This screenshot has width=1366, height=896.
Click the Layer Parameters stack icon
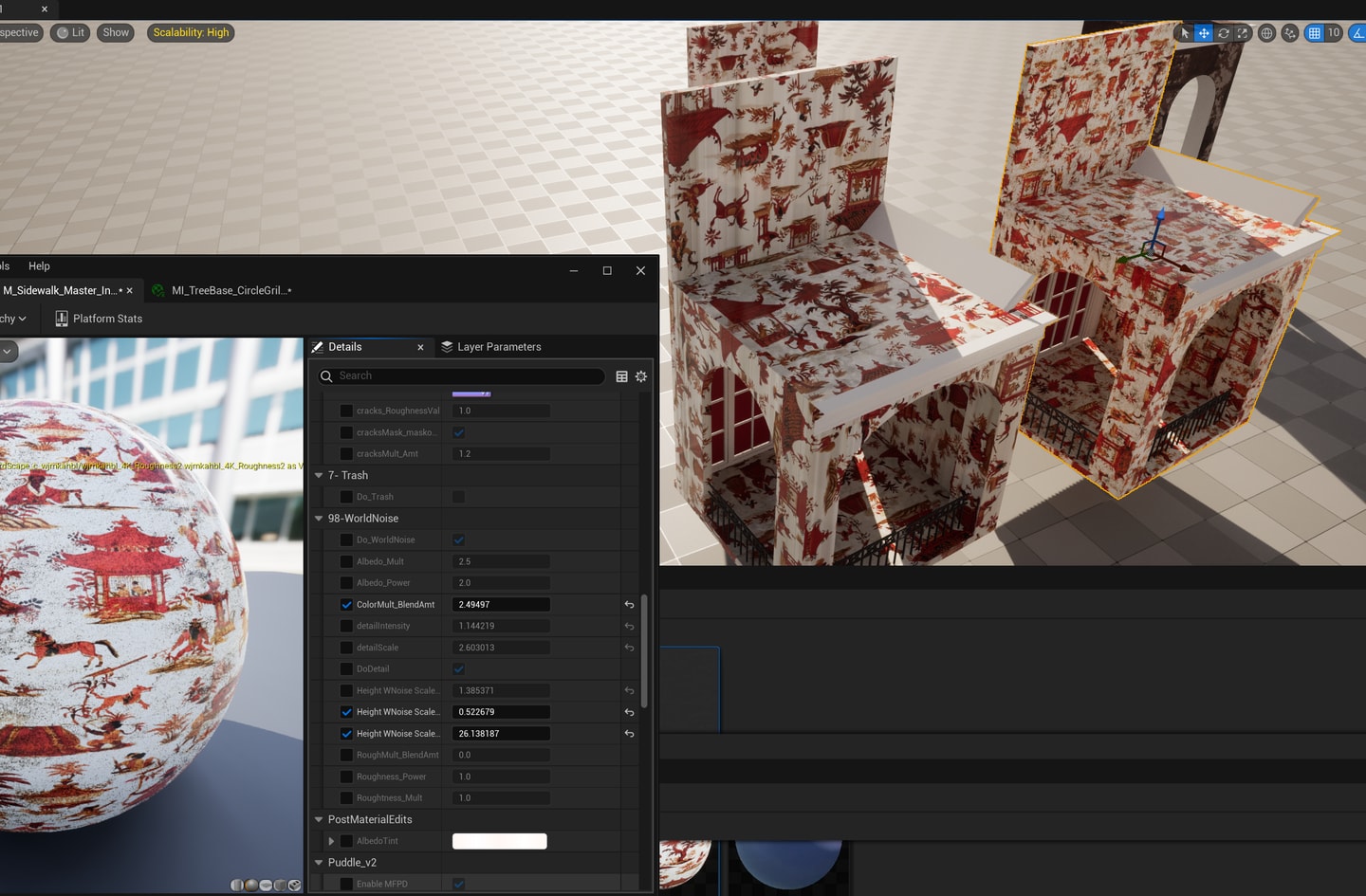coord(447,347)
